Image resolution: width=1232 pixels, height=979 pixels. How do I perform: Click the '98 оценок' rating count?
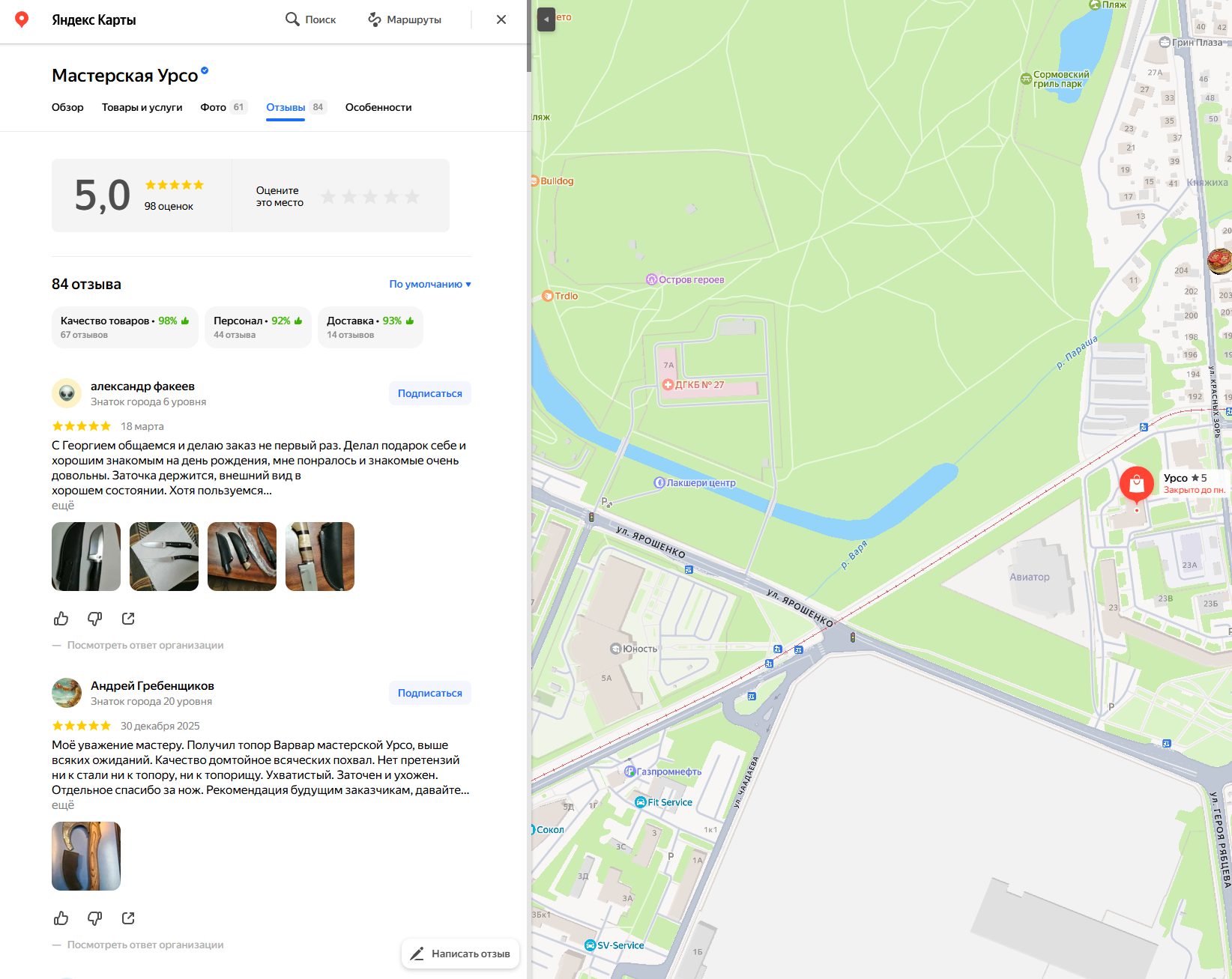pyautogui.click(x=169, y=206)
